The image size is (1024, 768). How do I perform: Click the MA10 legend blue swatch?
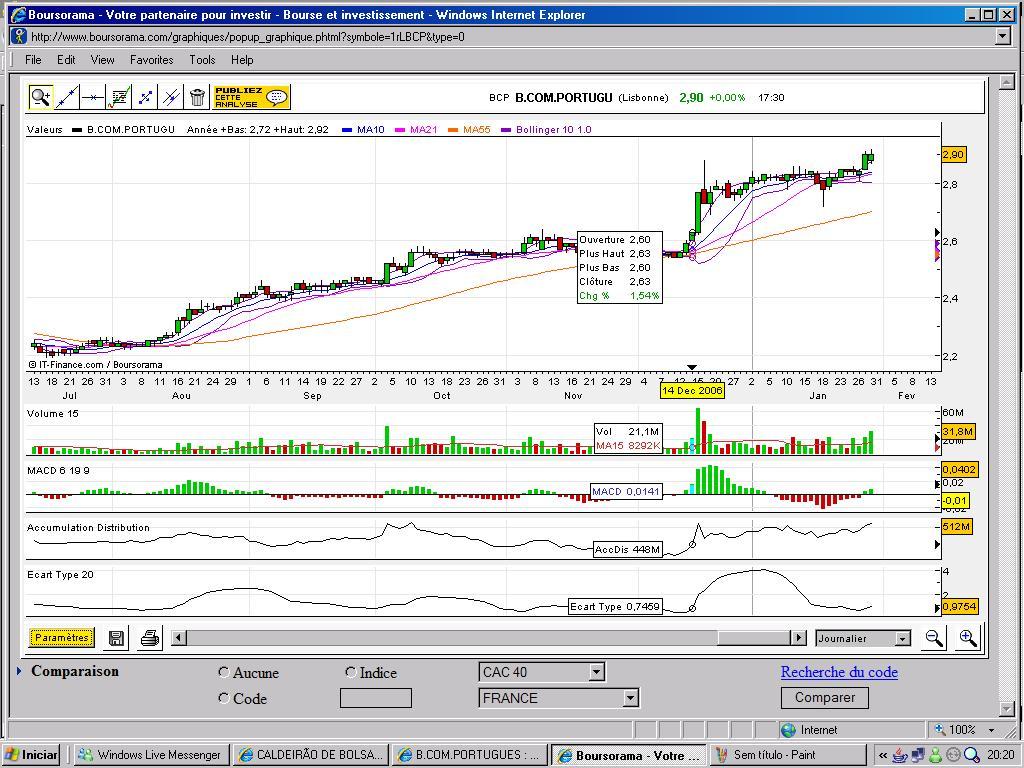click(347, 130)
